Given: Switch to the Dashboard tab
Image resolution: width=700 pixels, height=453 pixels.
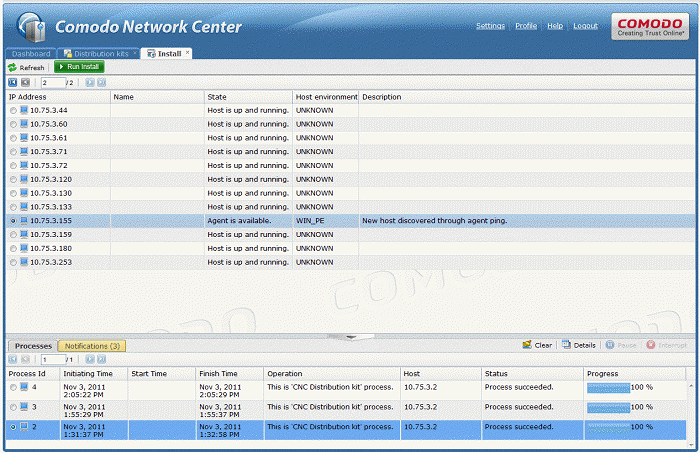Looking at the screenshot, I should [31, 54].
